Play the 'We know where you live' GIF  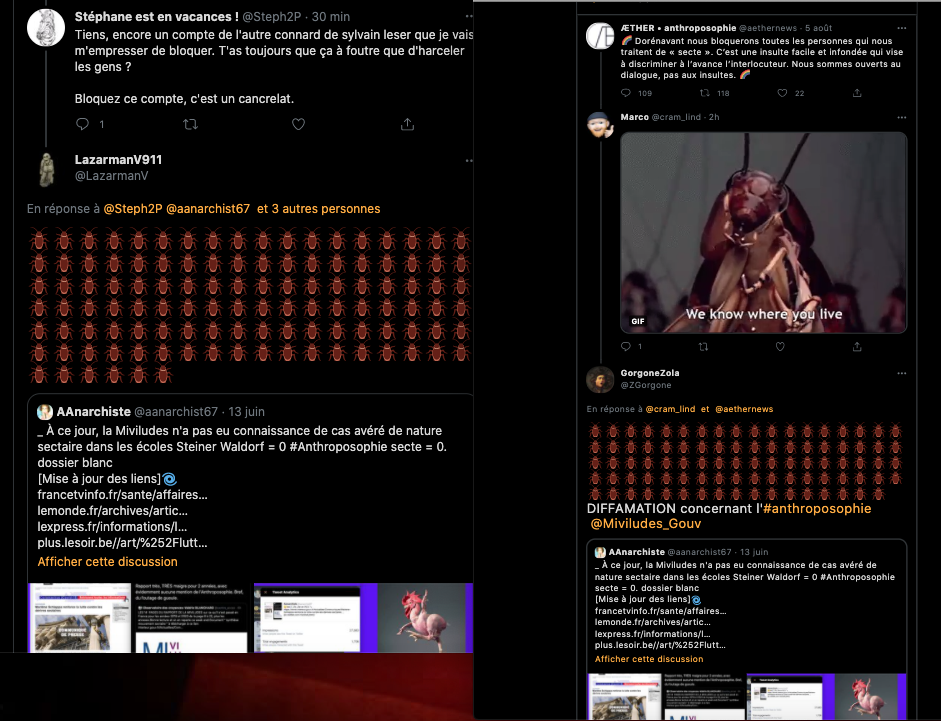pos(763,233)
